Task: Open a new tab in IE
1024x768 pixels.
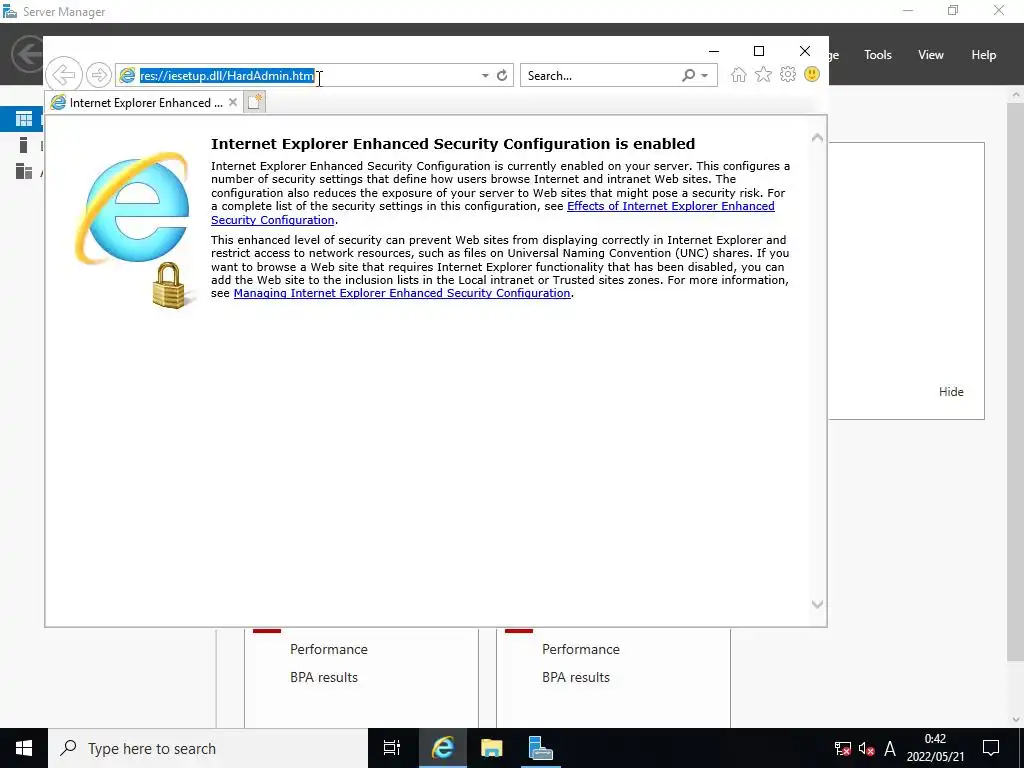Action: pyautogui.click(x=255, y=102)
